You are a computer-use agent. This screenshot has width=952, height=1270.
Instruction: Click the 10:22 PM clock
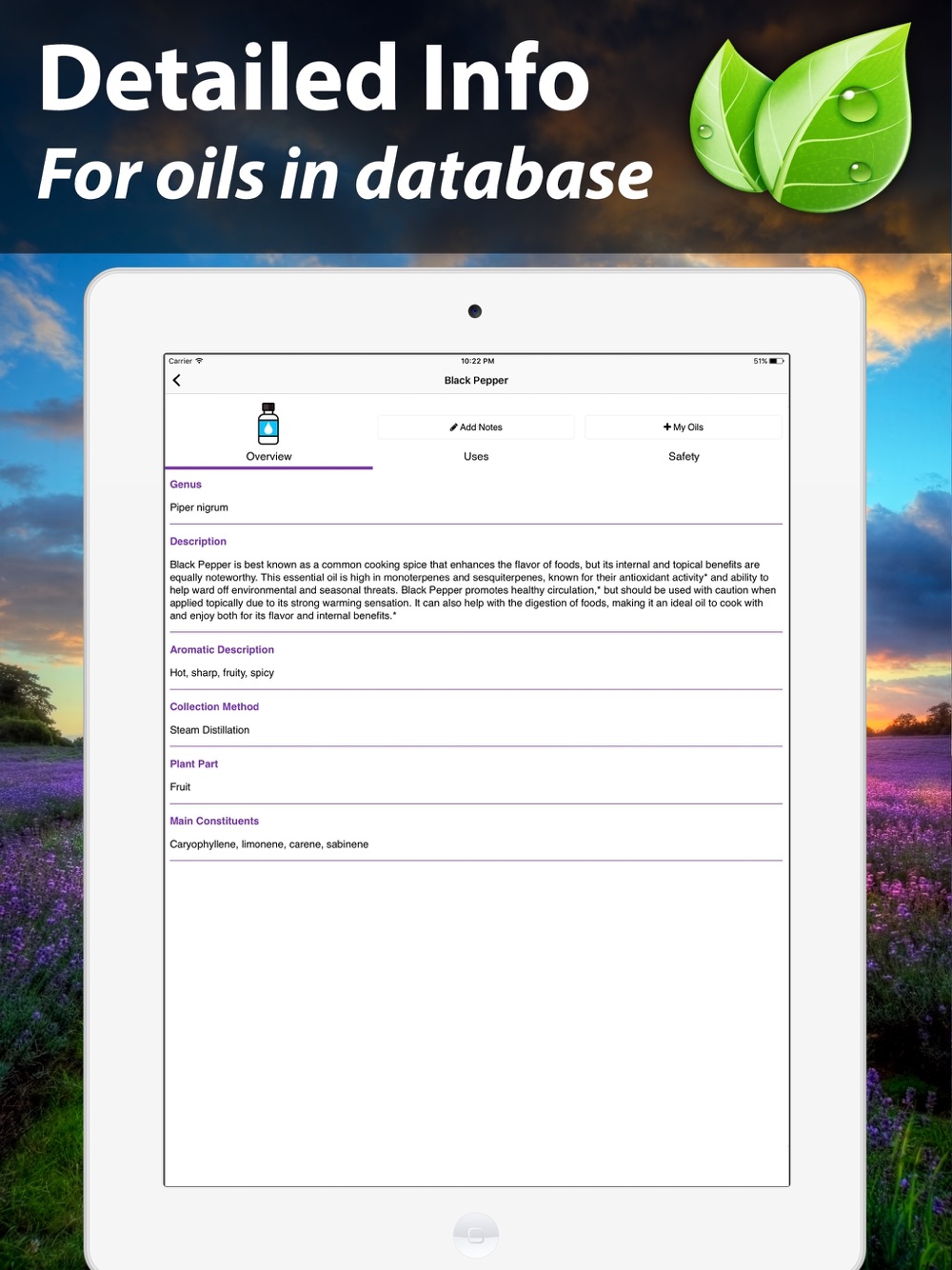tap(477, 361)
